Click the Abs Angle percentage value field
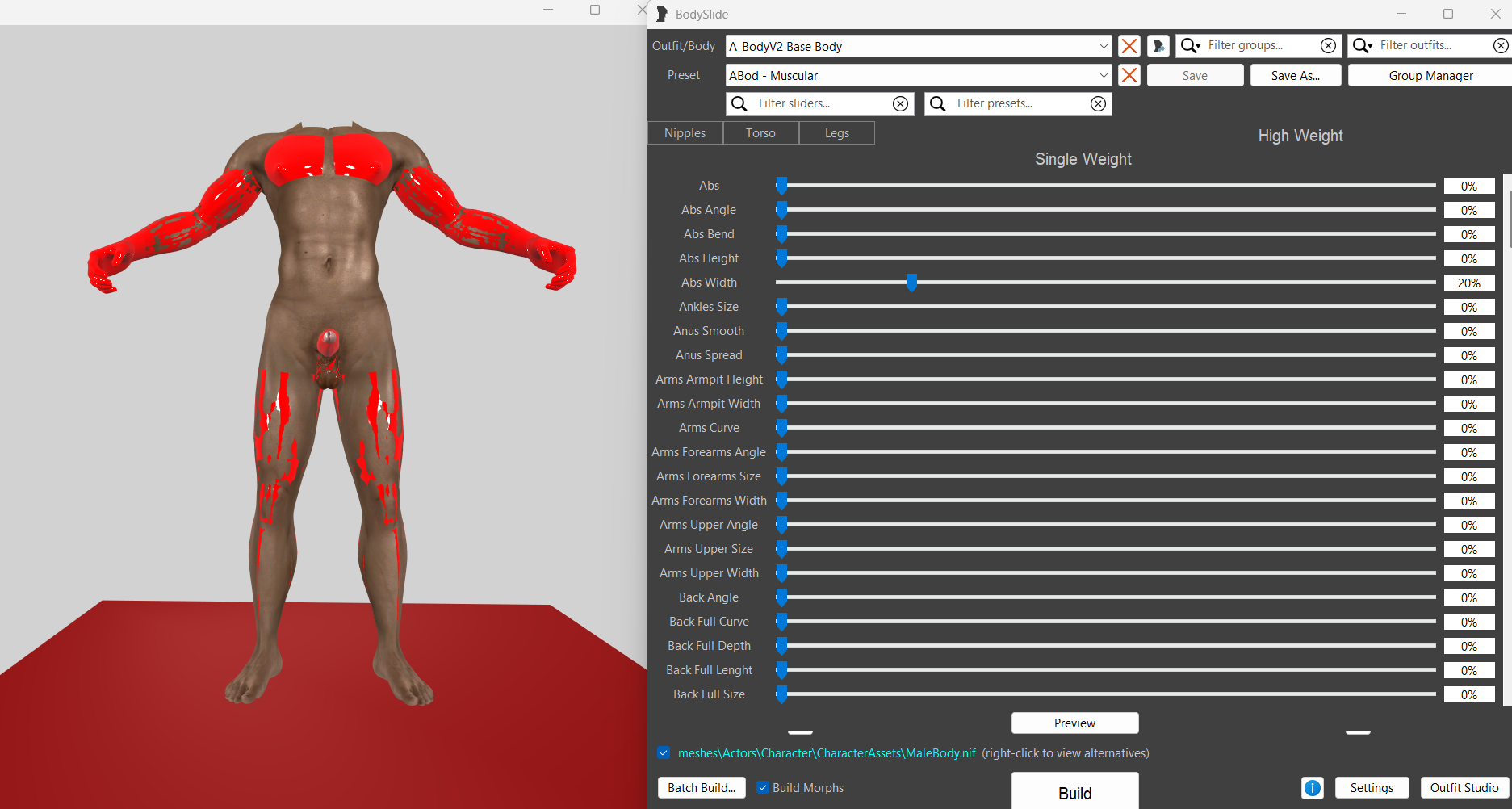This screenshot has width=1512, height=809. click(x=1469, y=210)
